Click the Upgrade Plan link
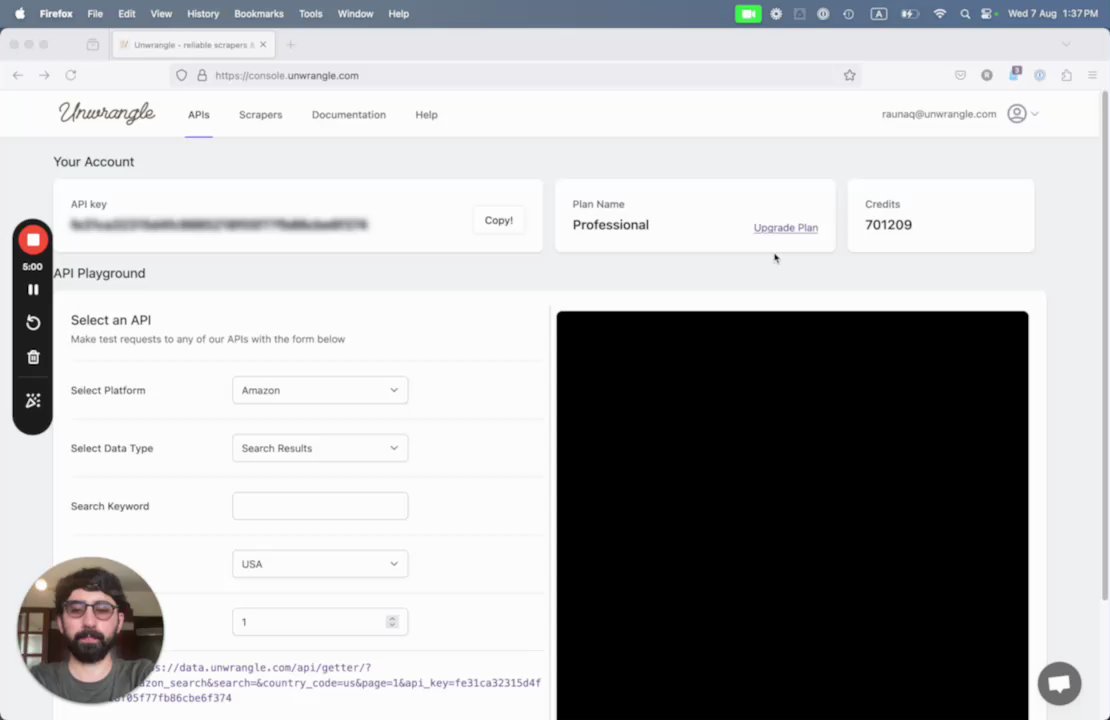Screen dimensions: 1110x720 (x=785, y=227)
